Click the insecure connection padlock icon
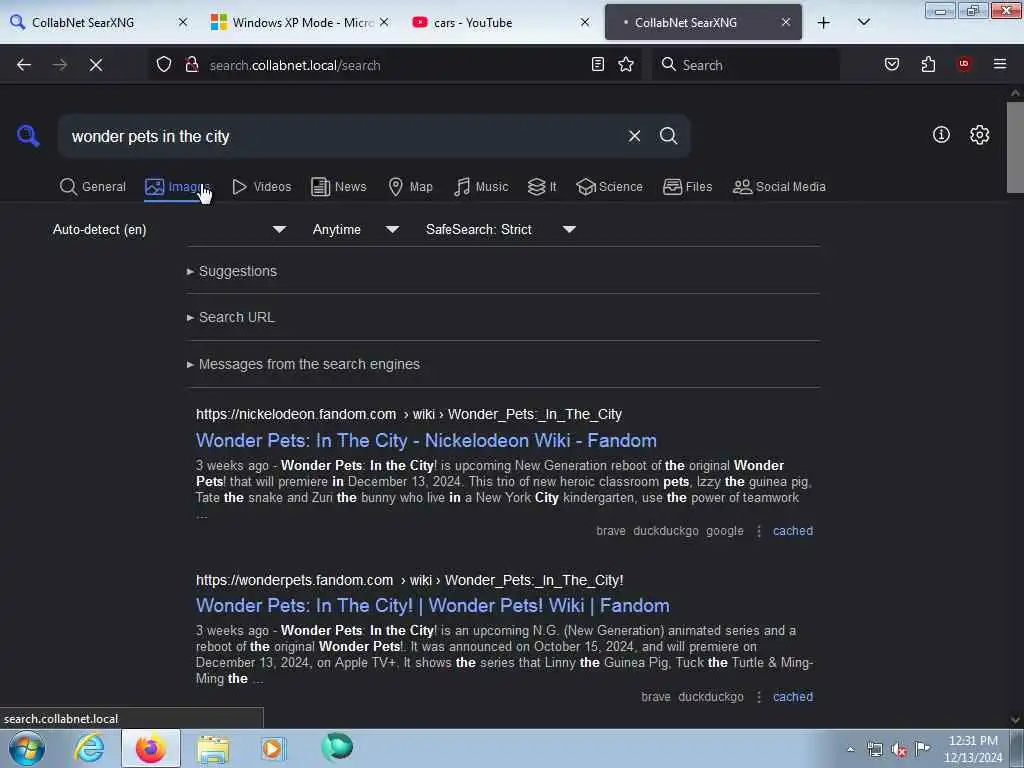This screenshot has height=768, width=1024. [x=191, y=65]
